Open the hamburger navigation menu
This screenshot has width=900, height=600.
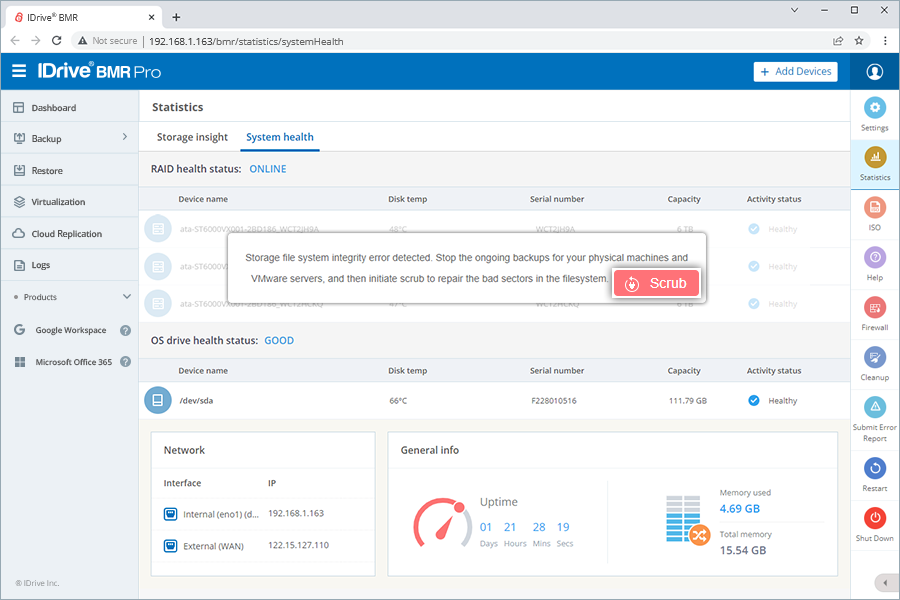pos(19,71)
